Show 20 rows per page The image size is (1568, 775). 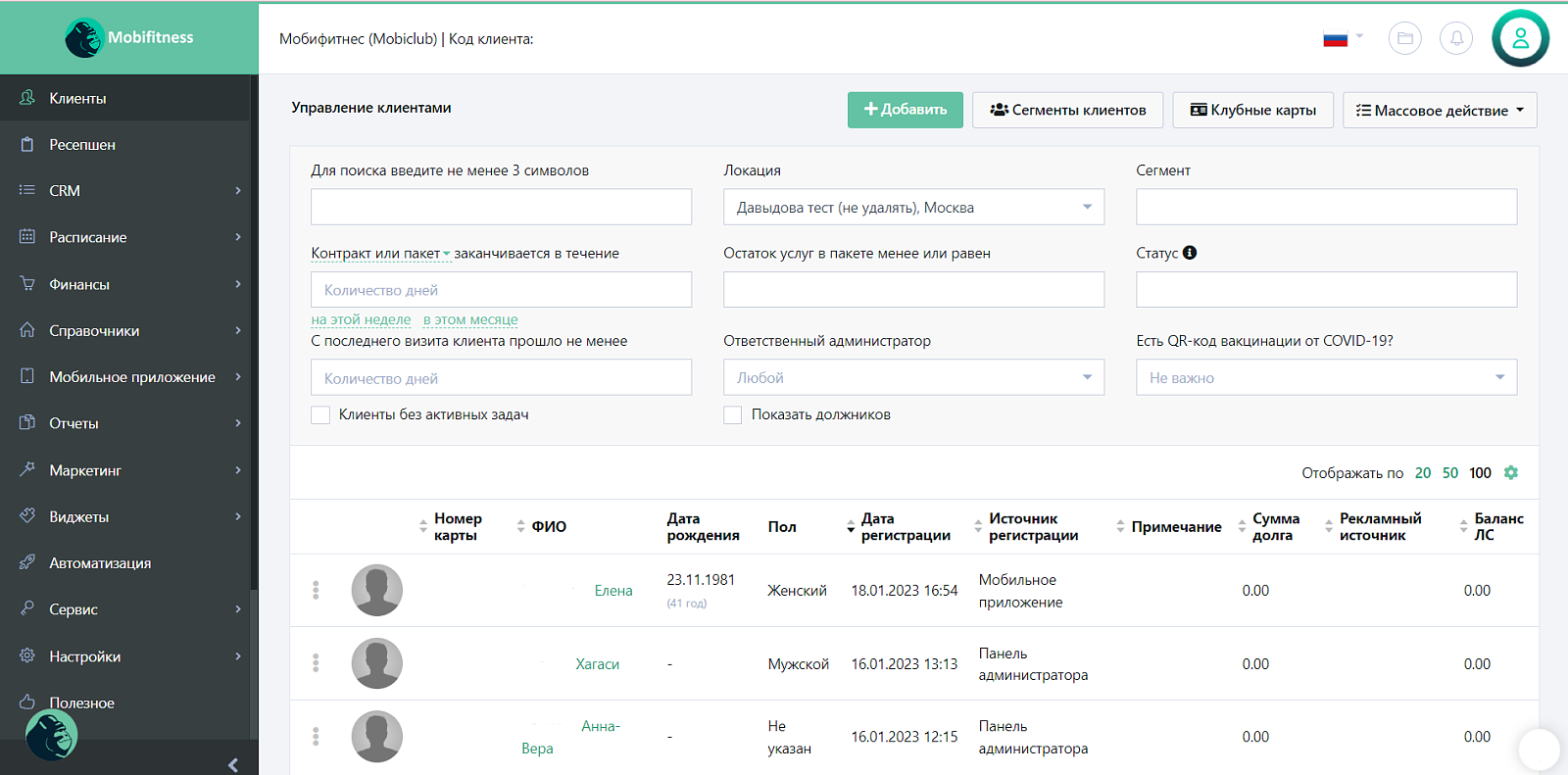coord(1423,472)
